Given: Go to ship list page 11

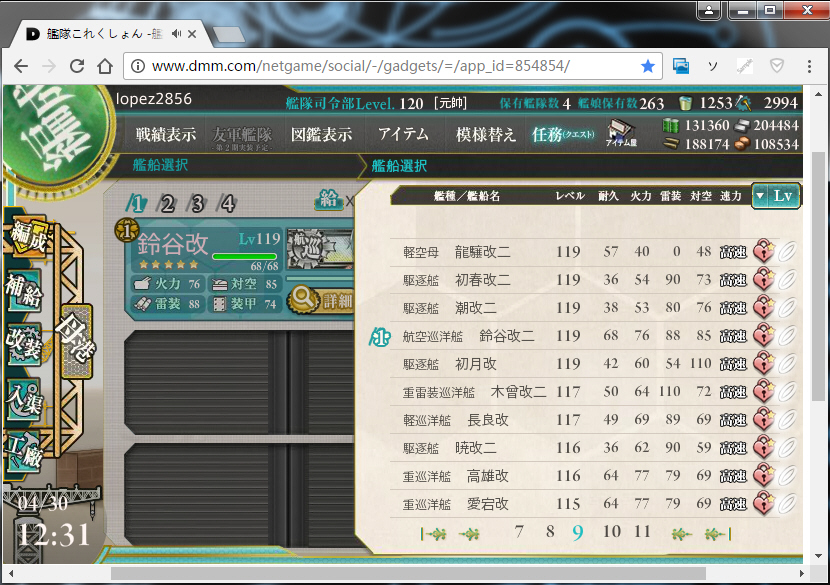Looking at the screenshot, I should [642, 532].
